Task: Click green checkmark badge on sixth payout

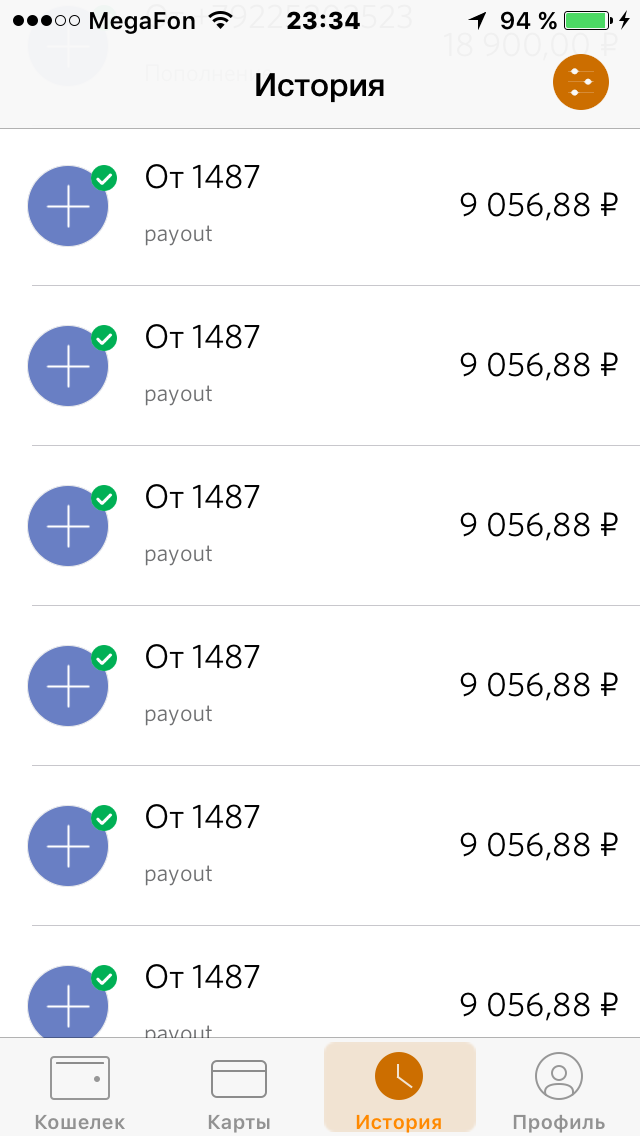Action: pos(104,978)
